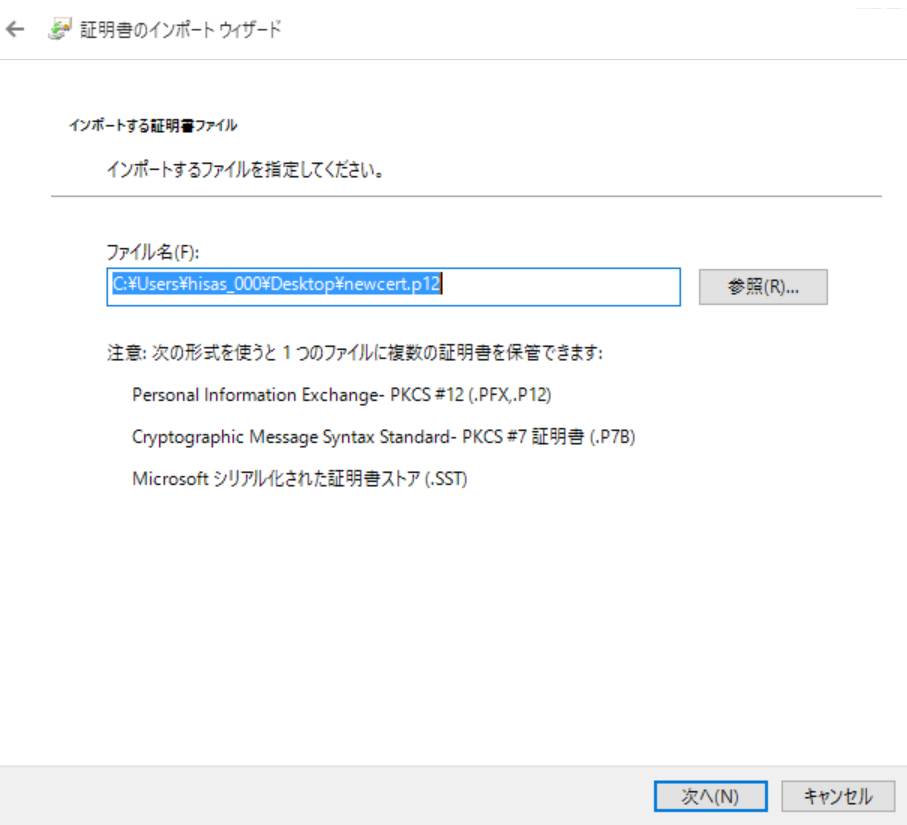The image size is (907, 825).
Task: Cancel the wizard with キャンセル button
Action: [x=838, y=796]
